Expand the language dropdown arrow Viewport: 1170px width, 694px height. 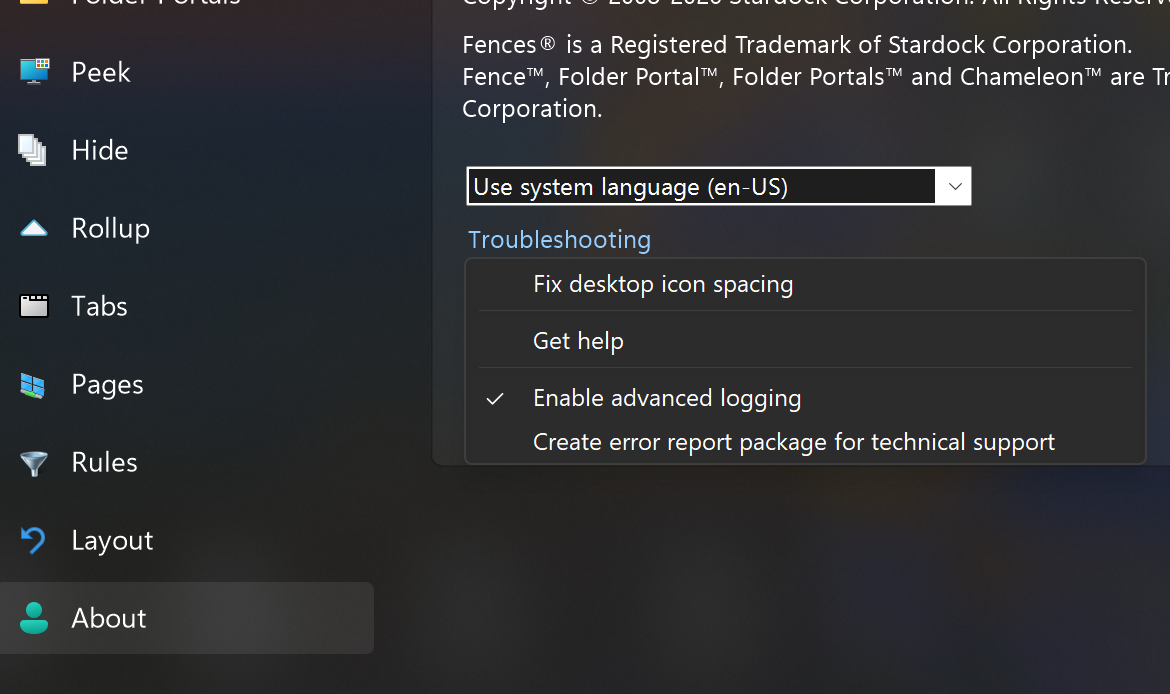coord(954,187)
